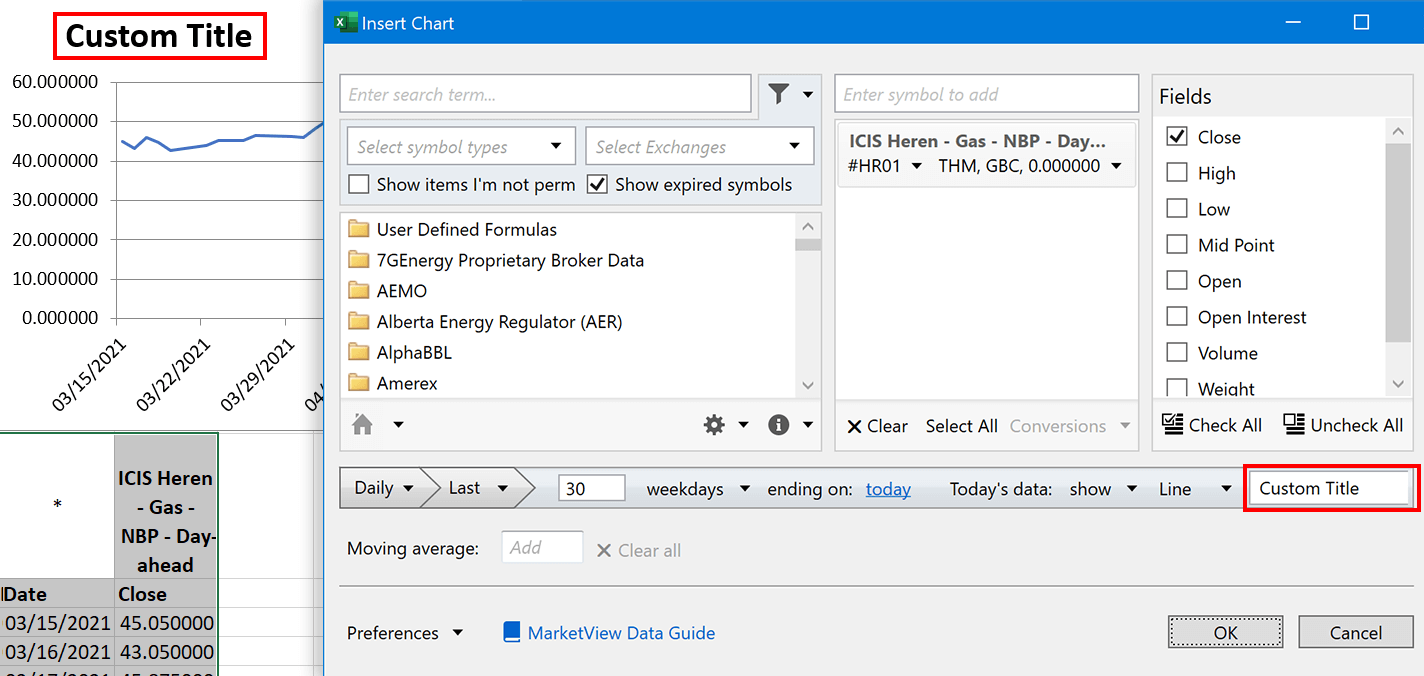
Task: Click the AEMO folder icon
Action: click(x=359, y=291)
